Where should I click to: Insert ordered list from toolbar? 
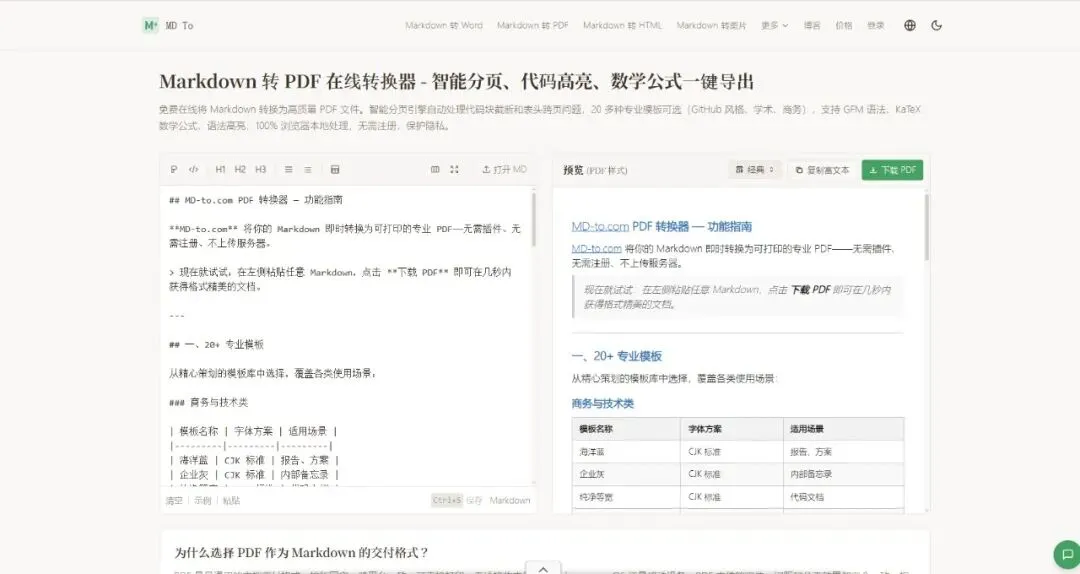click(x=308, y=170)
